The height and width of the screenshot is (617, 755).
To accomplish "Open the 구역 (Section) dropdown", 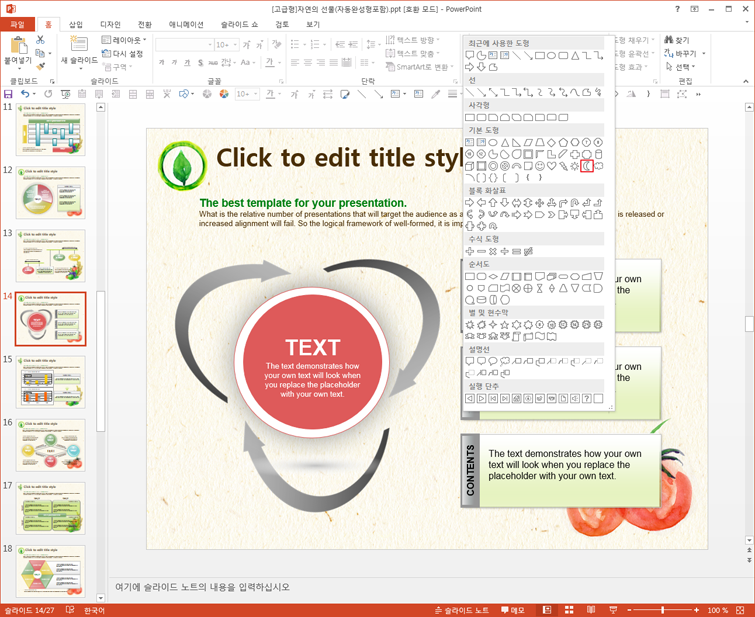I will pos(118,66).
